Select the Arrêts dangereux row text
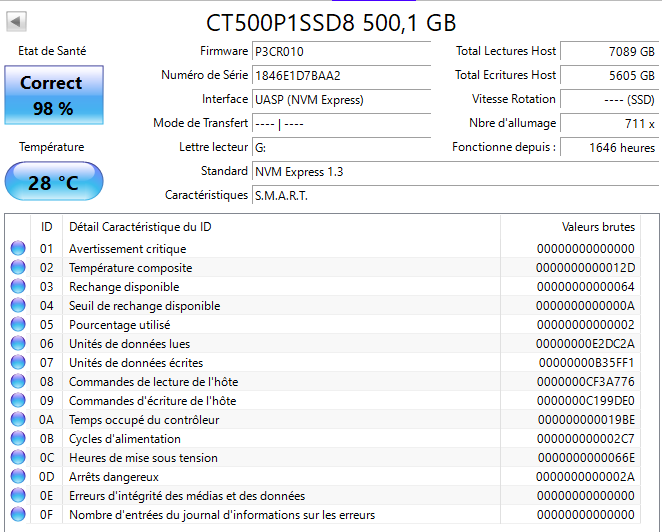 pos(114,477)
